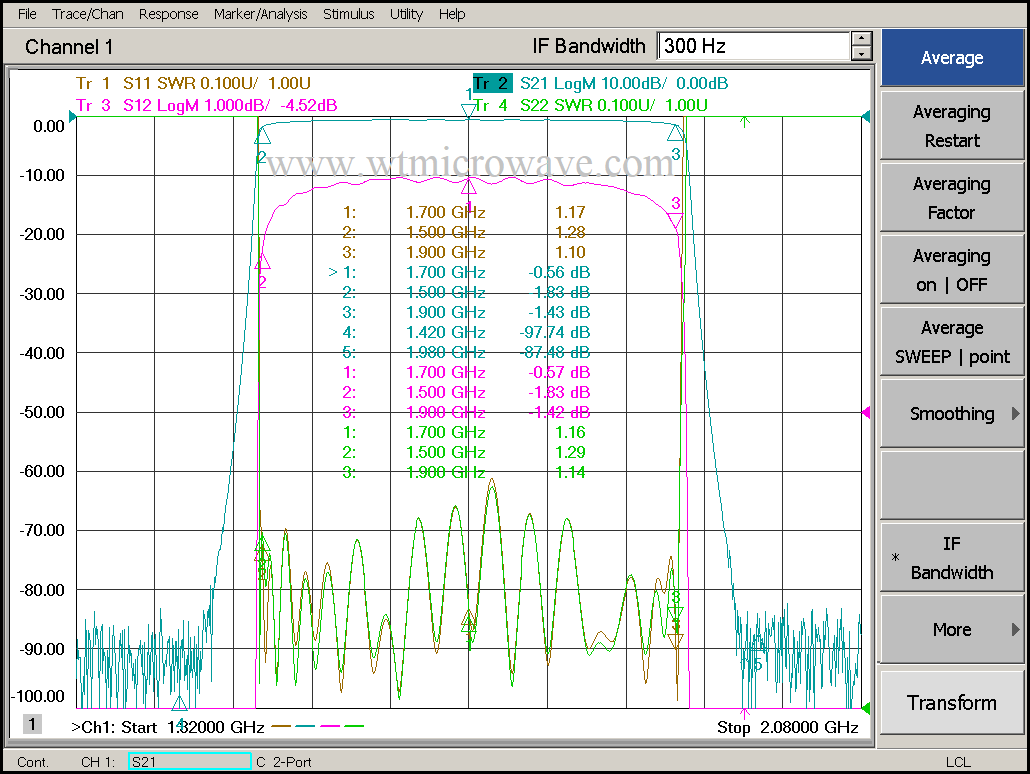Open the Trace/Chan menu
1030x774 pixels.
[x=87, y=13]
